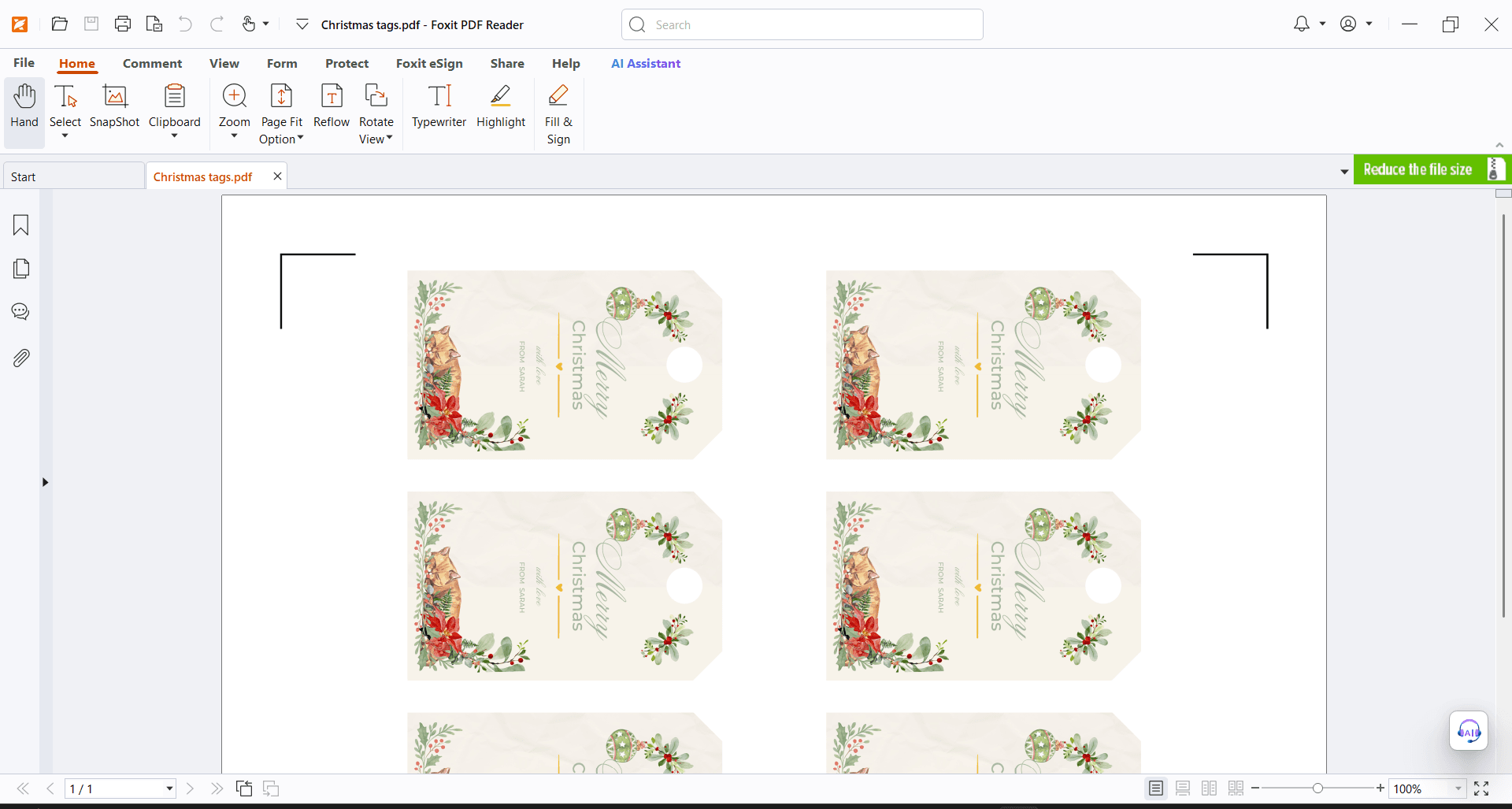Open the page number dropdown
1512x809 pixels.
click(x=169, y=789)
